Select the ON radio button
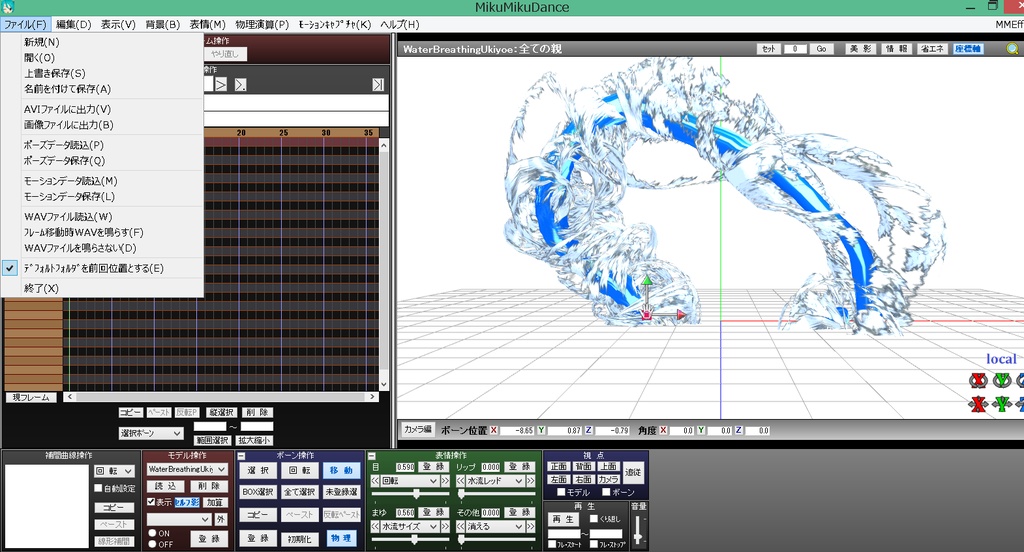This screenshot has height=552, width=1024. click(x=152, y=533)
